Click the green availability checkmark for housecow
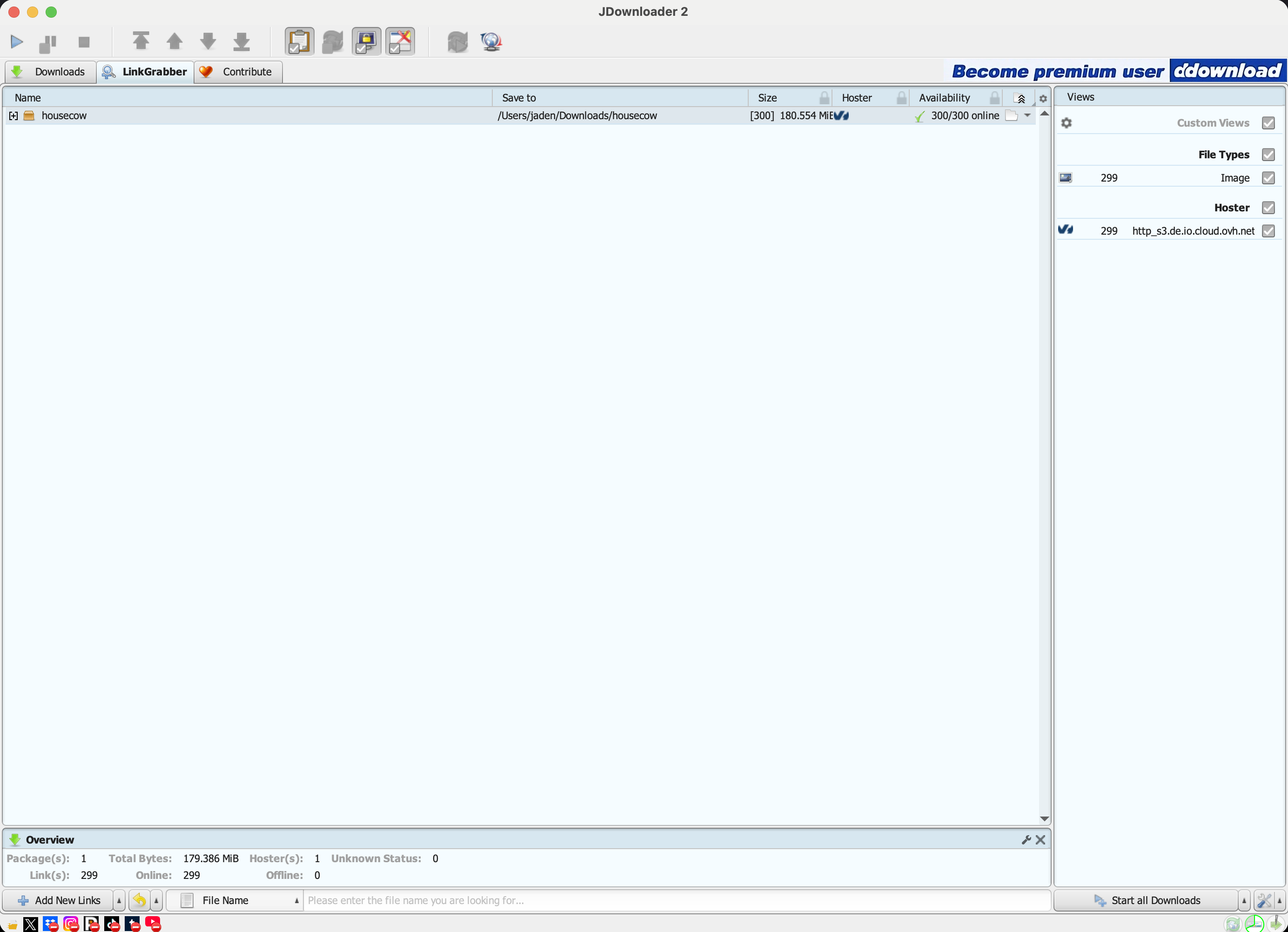 click(x=919, y=116)
